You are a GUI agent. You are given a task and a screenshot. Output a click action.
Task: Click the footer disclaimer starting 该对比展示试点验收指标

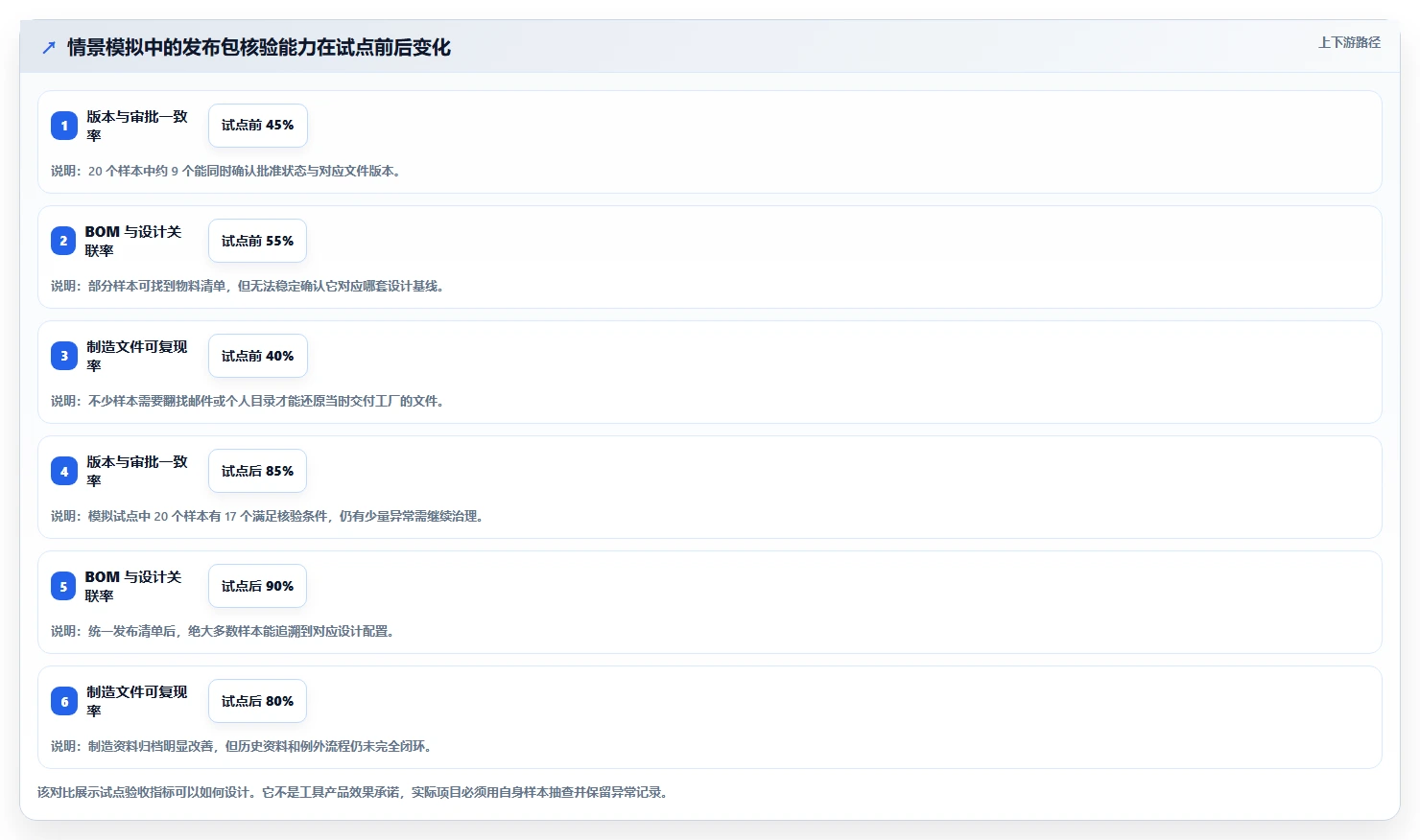click(x=354, y=792)
